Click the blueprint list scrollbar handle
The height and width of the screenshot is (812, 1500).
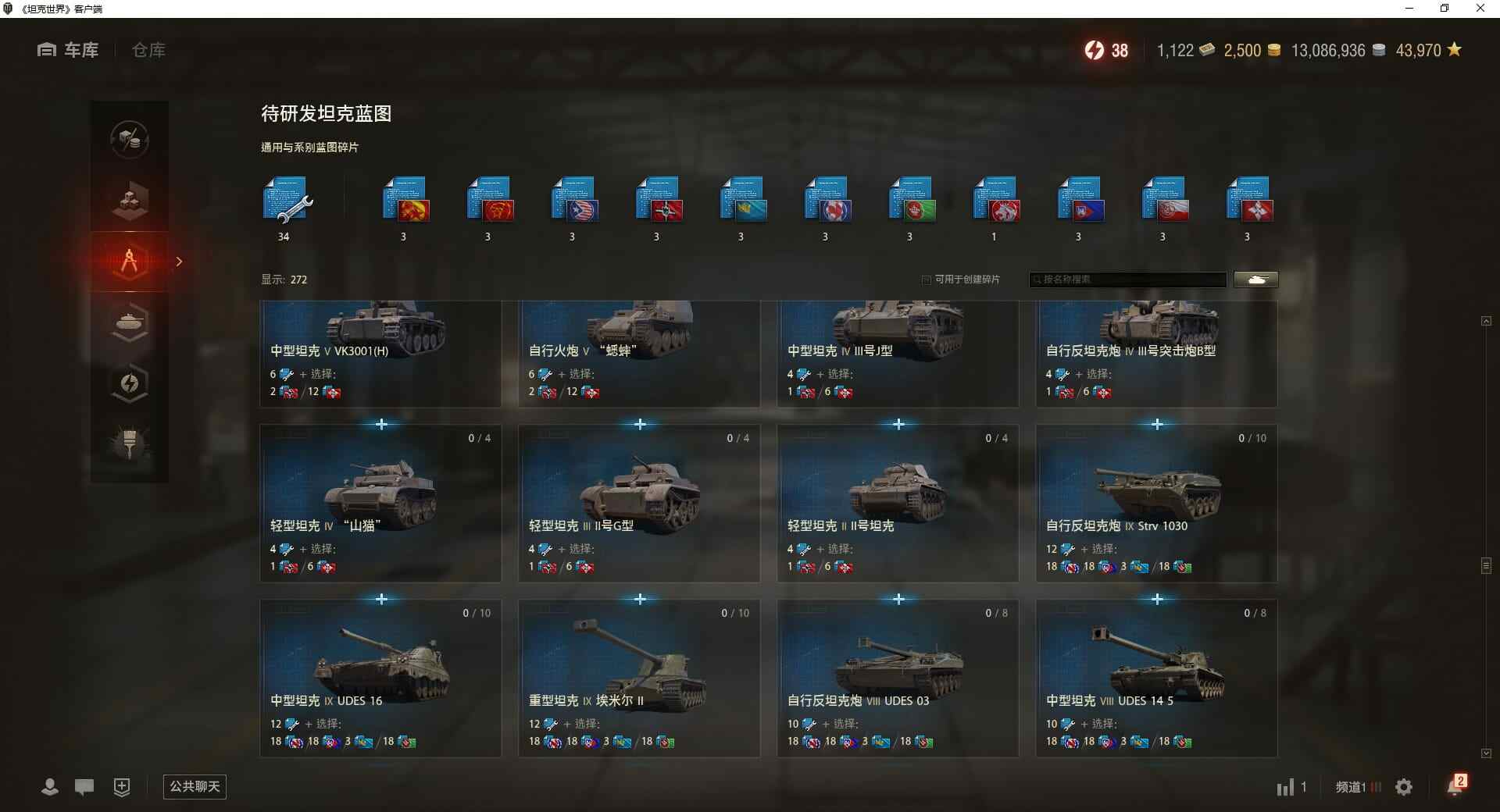coord(1486,565)
